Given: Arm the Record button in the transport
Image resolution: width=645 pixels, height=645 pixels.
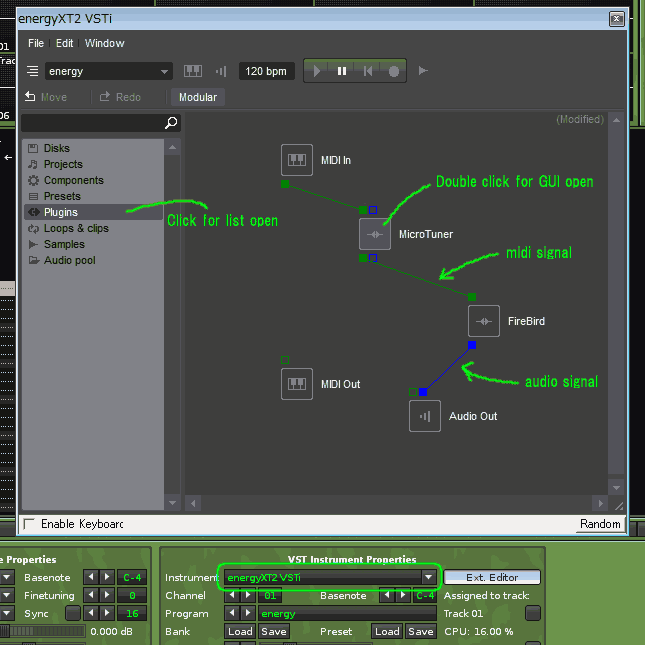Looking at the screenshot, I should click(394, 71).
